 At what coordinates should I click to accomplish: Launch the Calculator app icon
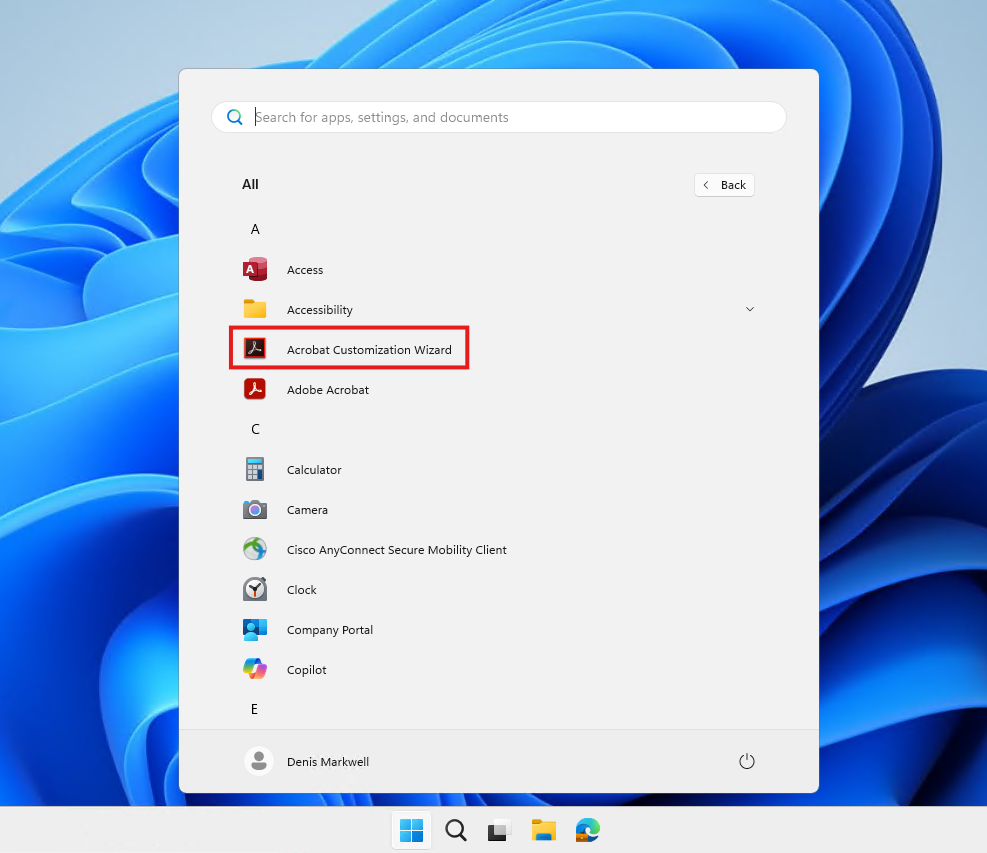tap(255, 470)
